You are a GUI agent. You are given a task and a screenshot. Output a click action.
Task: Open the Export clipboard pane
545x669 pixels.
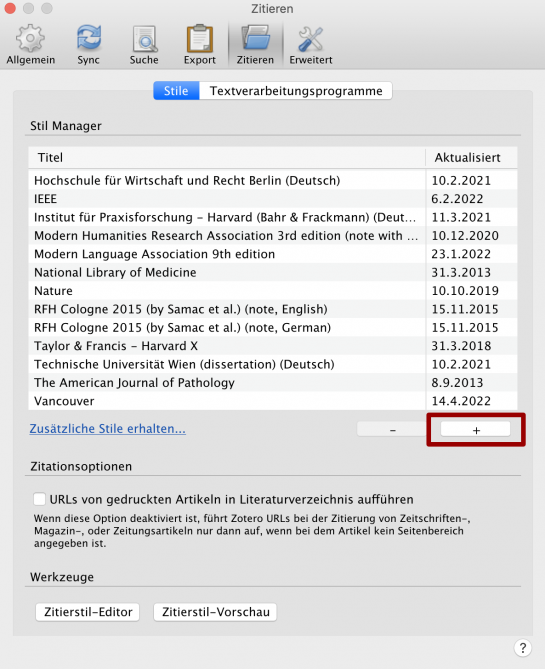[x=200, y=45]
